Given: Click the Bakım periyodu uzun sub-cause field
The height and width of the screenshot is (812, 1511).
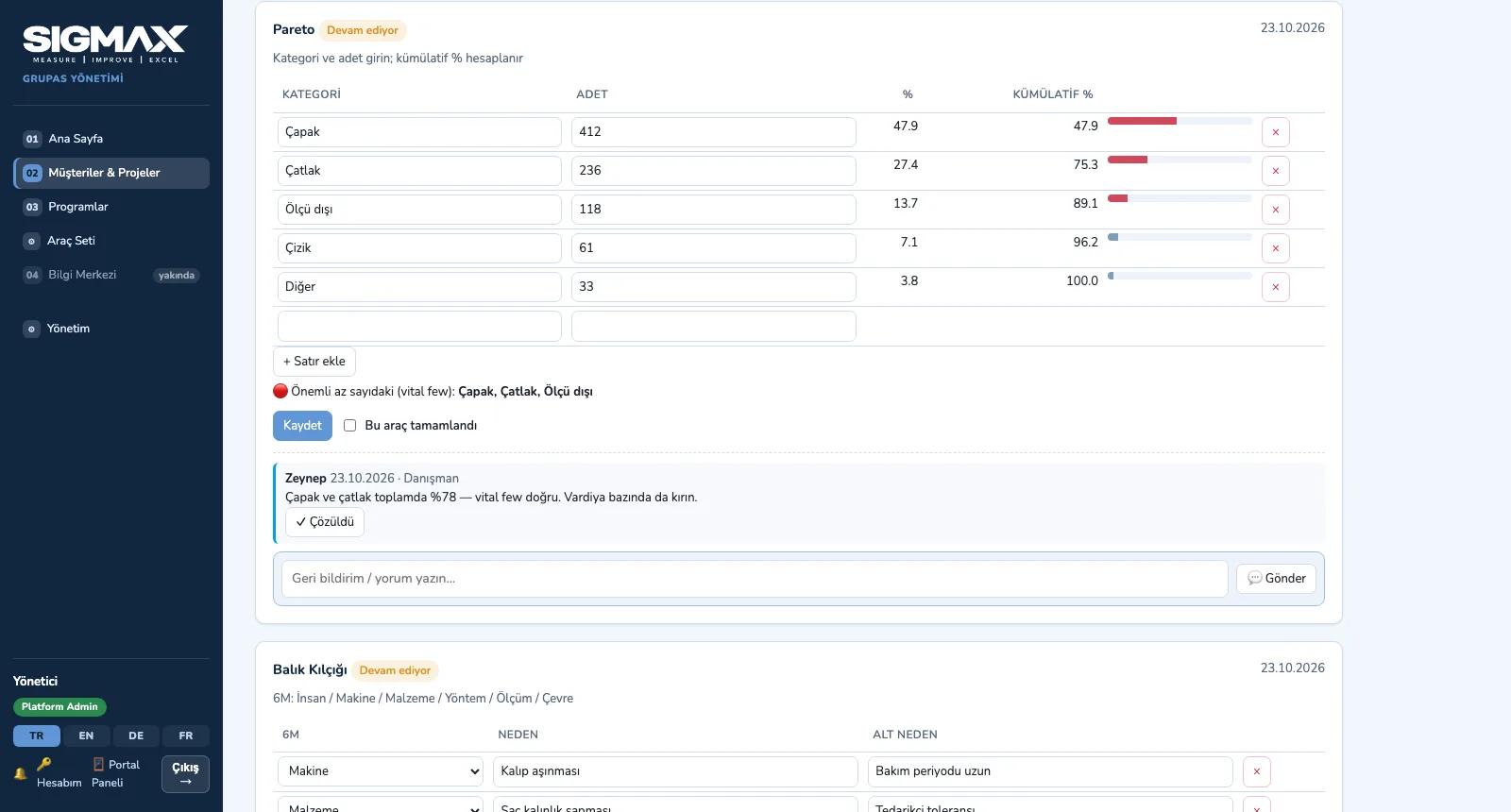Looking at the screenshot, I should 1050,771.
